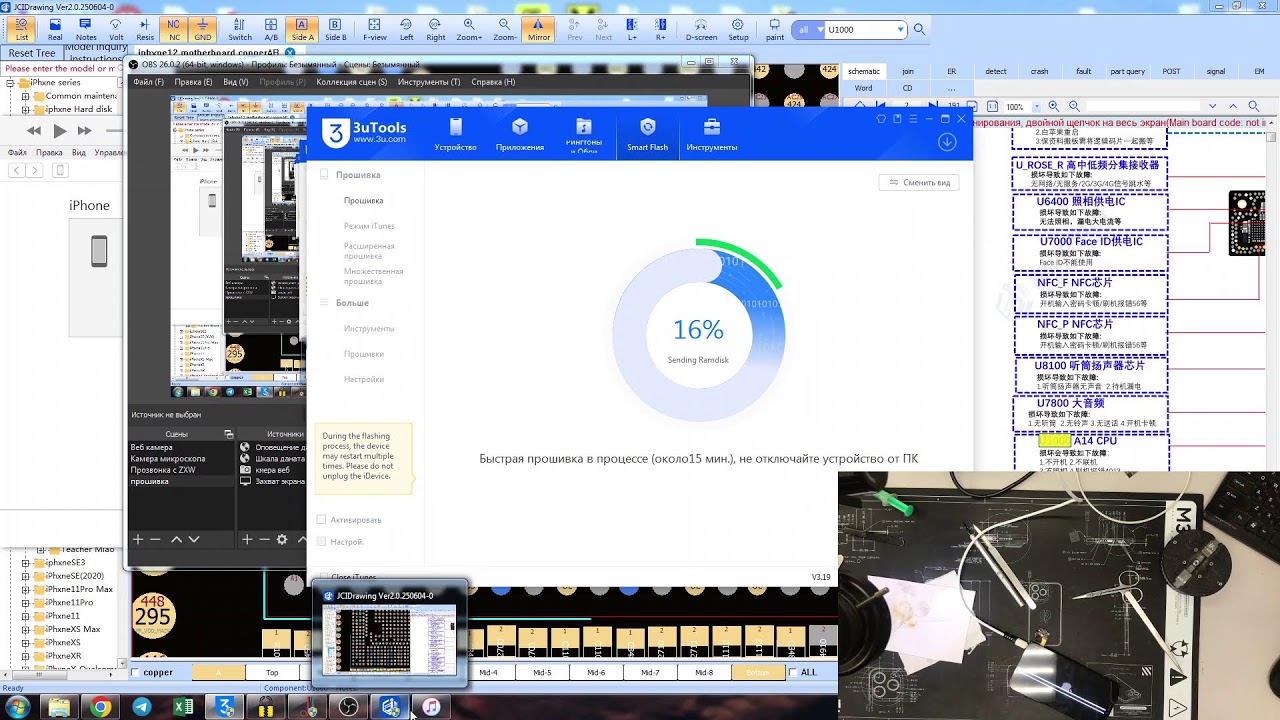Toggle the GND highlight button
Image resolution: width=1280 pixels, height=720 pixels.
pyautogui.click(x=203, y=29)
